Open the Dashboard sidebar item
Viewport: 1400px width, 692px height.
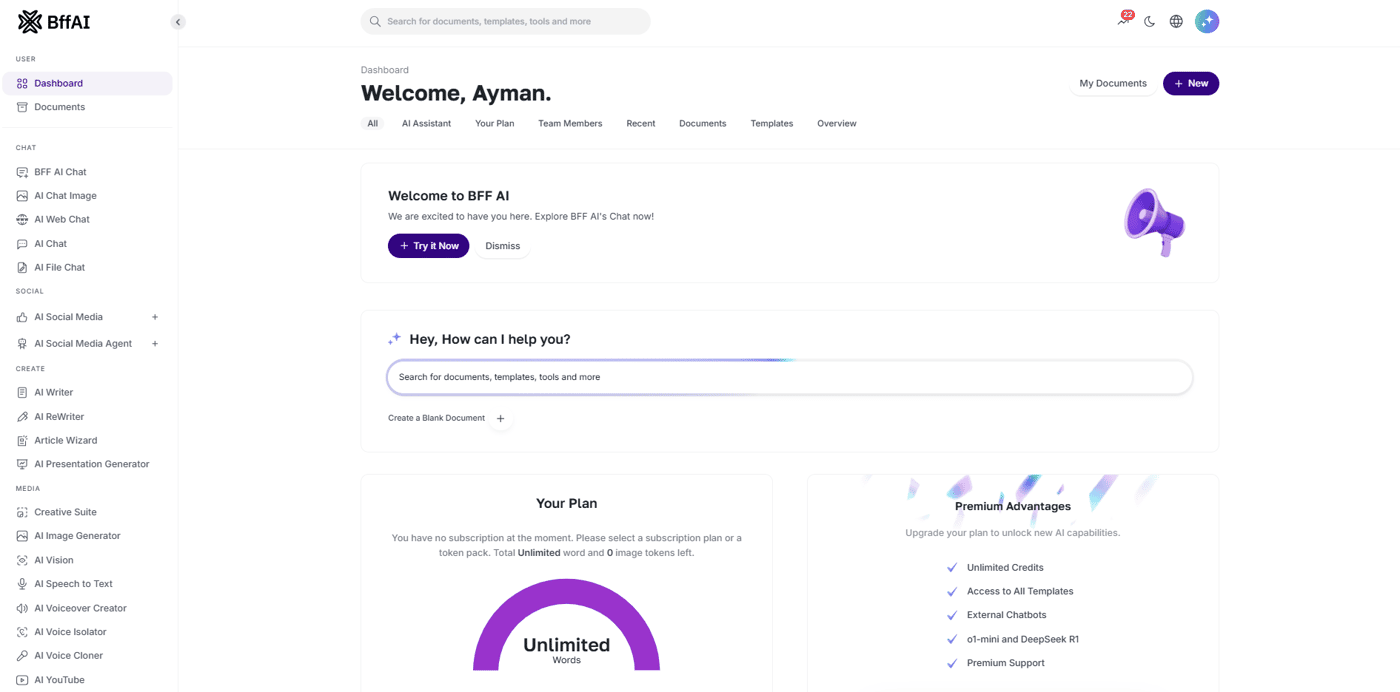87,83
